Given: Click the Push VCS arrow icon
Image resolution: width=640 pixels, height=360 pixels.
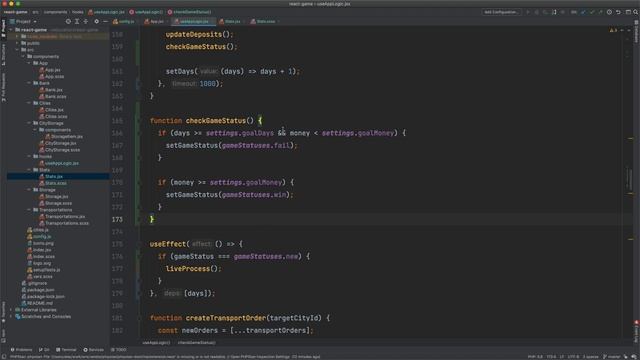Looking at the screenshot, I should point(600,12).
